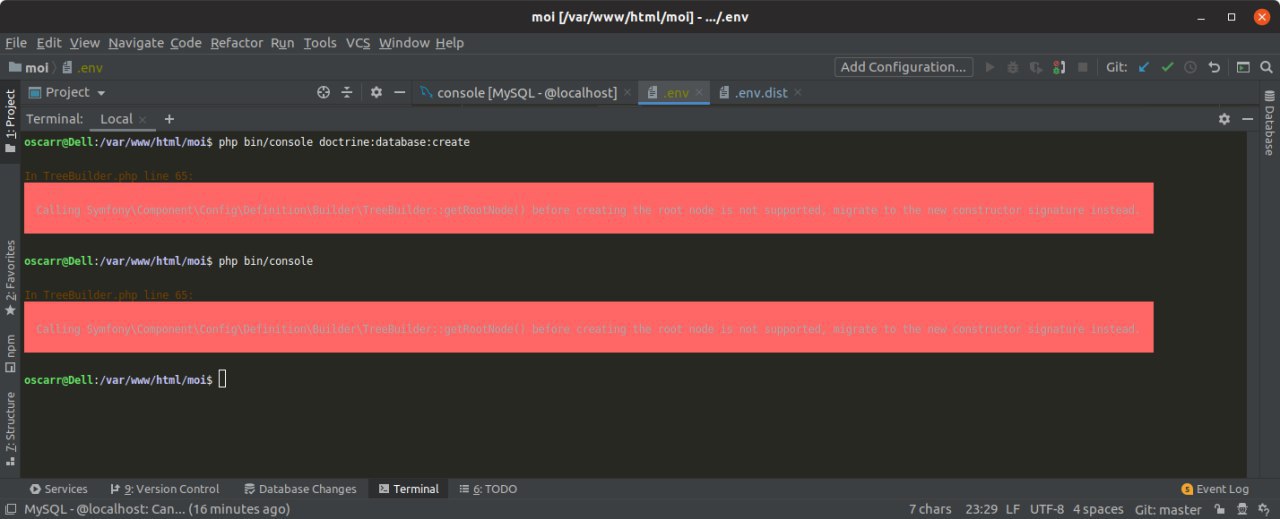Close the .env.dist editor tab
The height and width of the screenshot is (519, 1280).
(798, 93)
